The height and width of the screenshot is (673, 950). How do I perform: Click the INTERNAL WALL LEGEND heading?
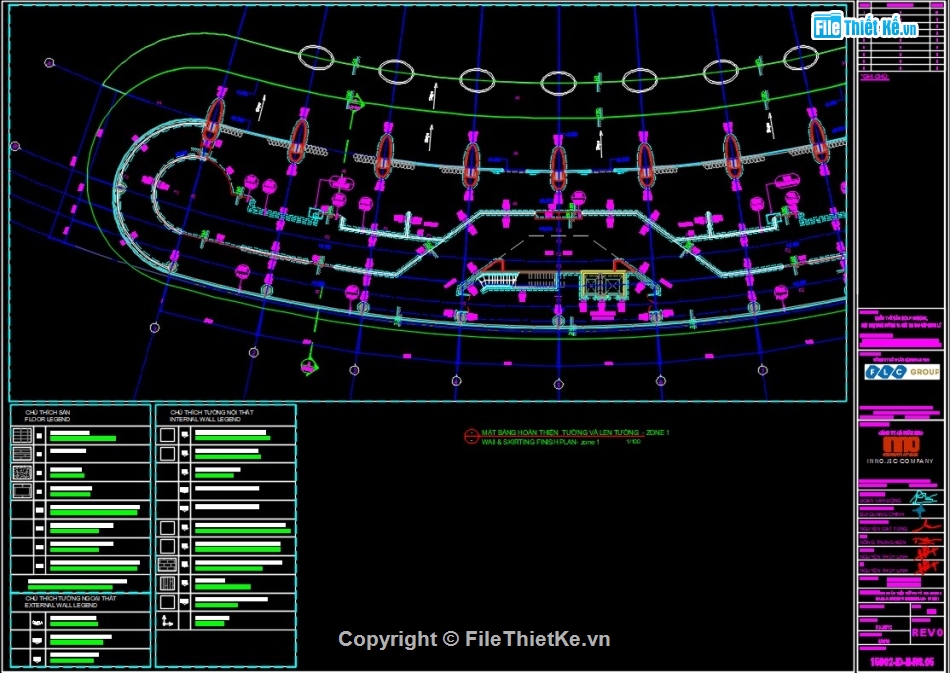(x=211, y=416)
